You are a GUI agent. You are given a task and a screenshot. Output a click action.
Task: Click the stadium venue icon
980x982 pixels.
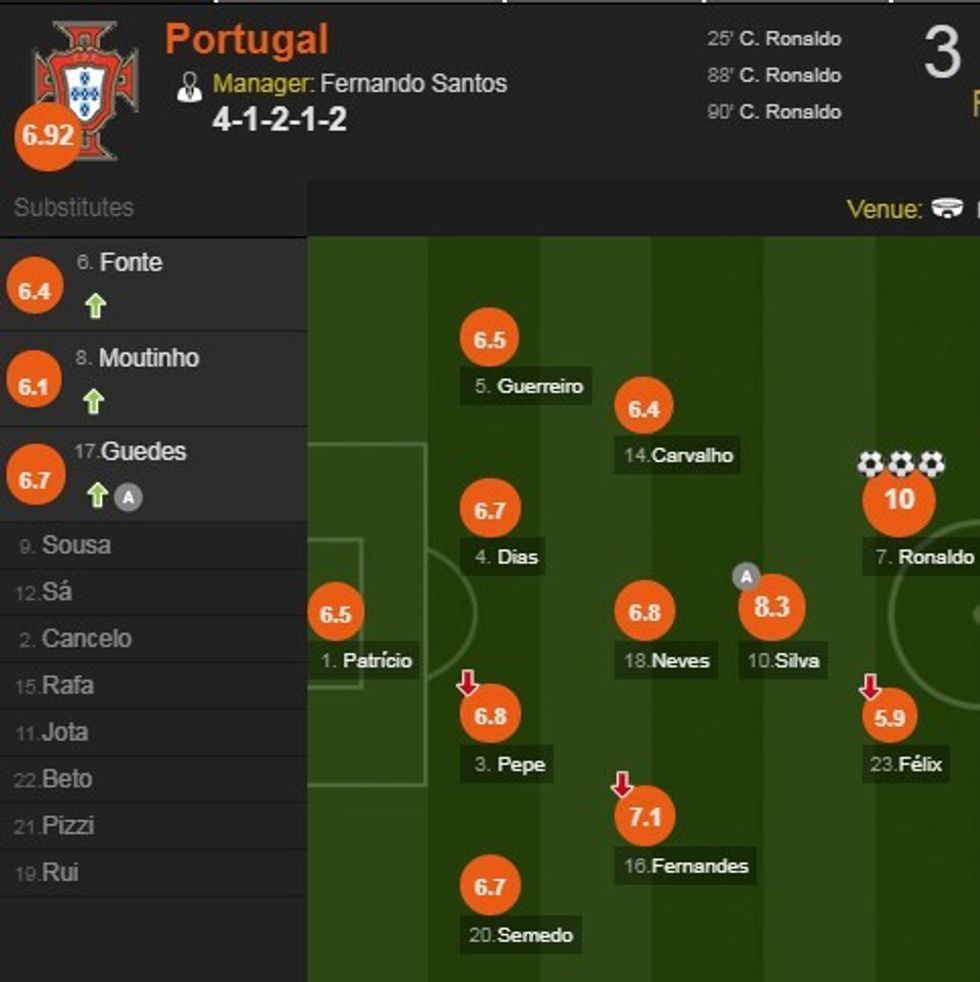point(946,208)
